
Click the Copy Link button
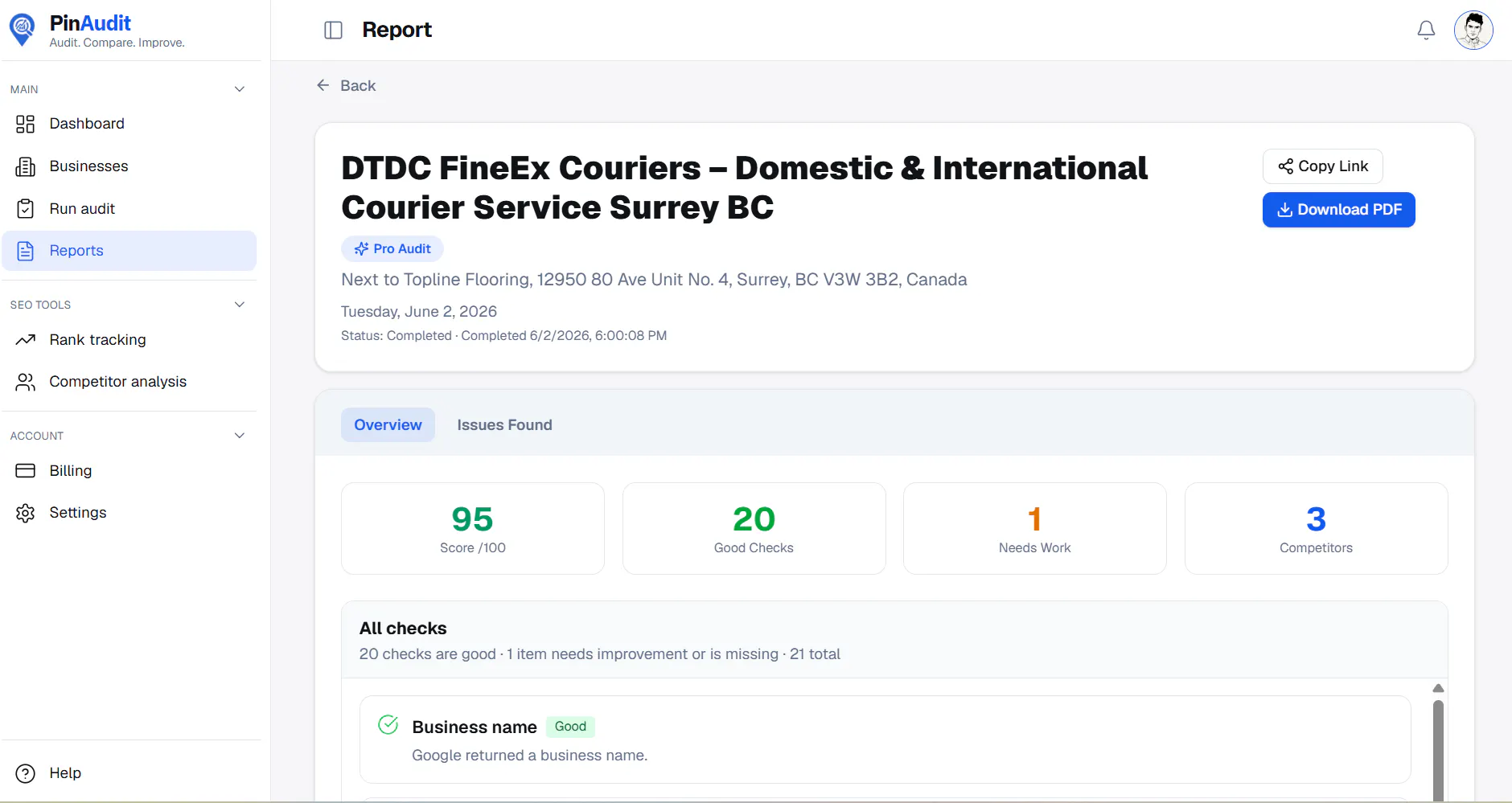pyautogui.click(x=1323, y=166)
